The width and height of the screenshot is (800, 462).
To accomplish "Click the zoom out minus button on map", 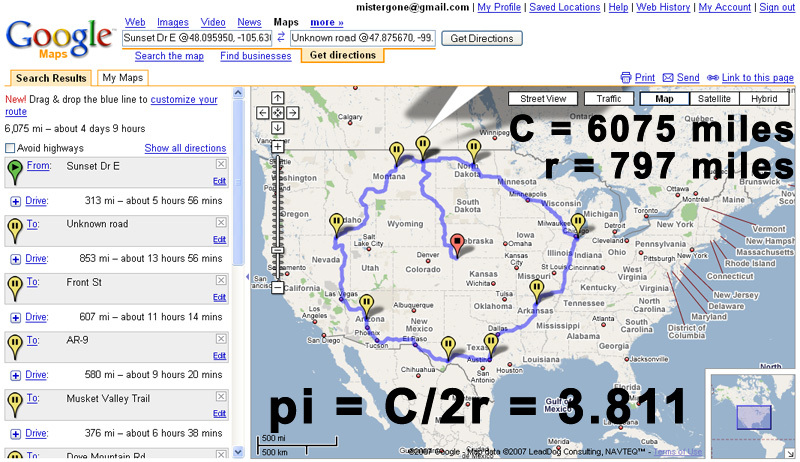I will tap(276, 288).
